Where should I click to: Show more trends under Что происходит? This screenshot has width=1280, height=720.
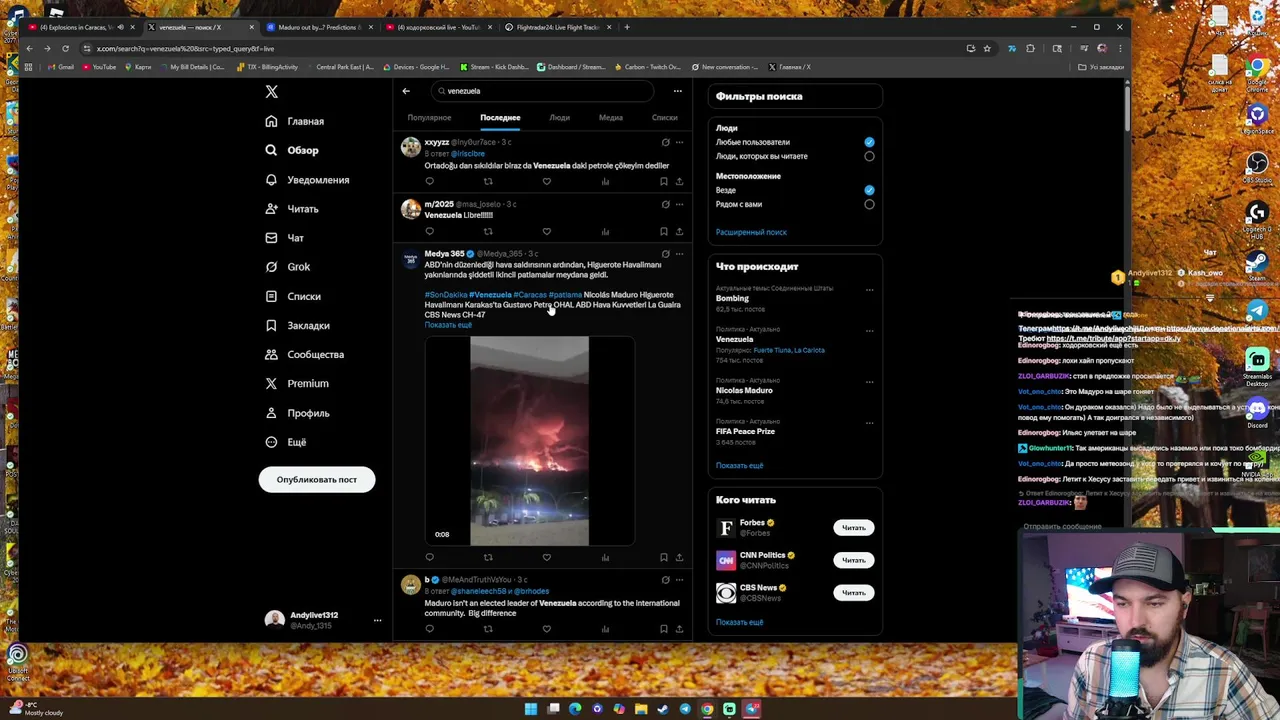pos(739,466)
